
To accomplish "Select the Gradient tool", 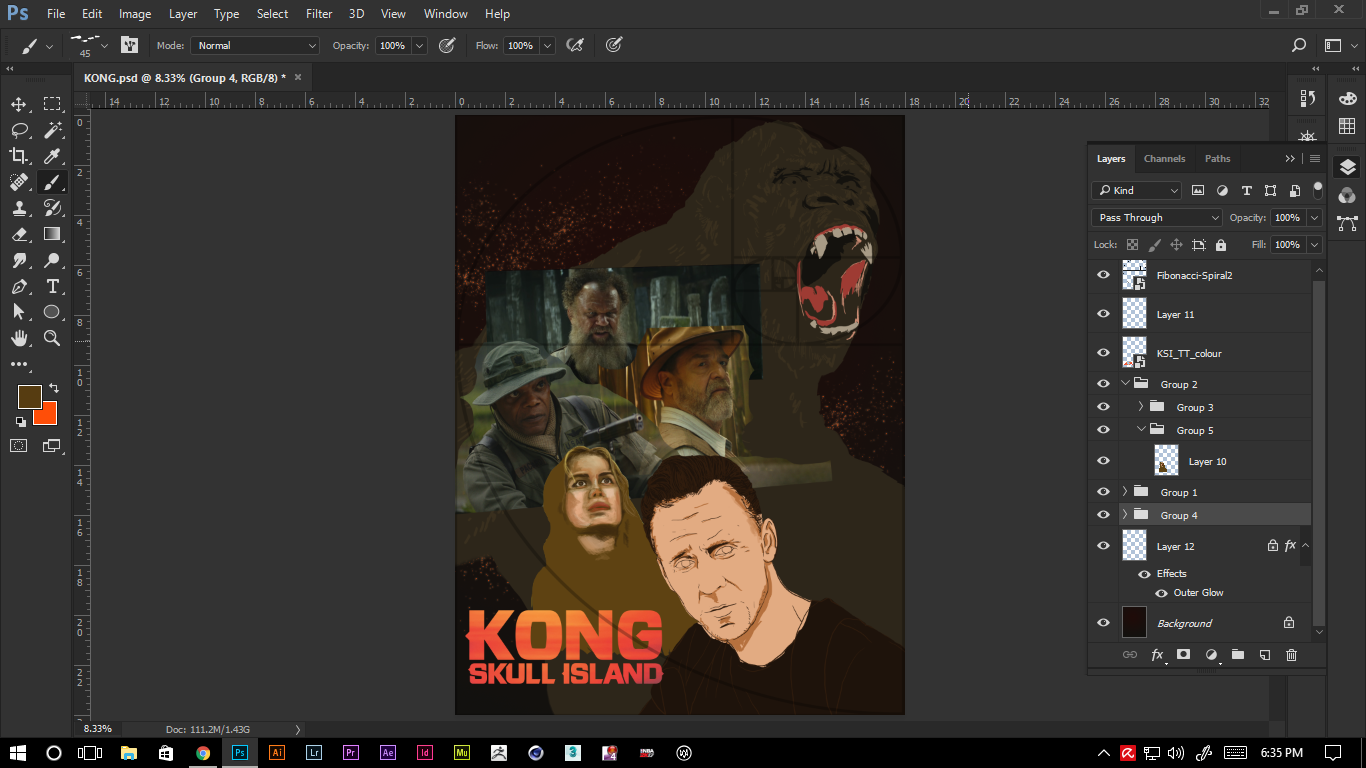I will pos(52,234).
